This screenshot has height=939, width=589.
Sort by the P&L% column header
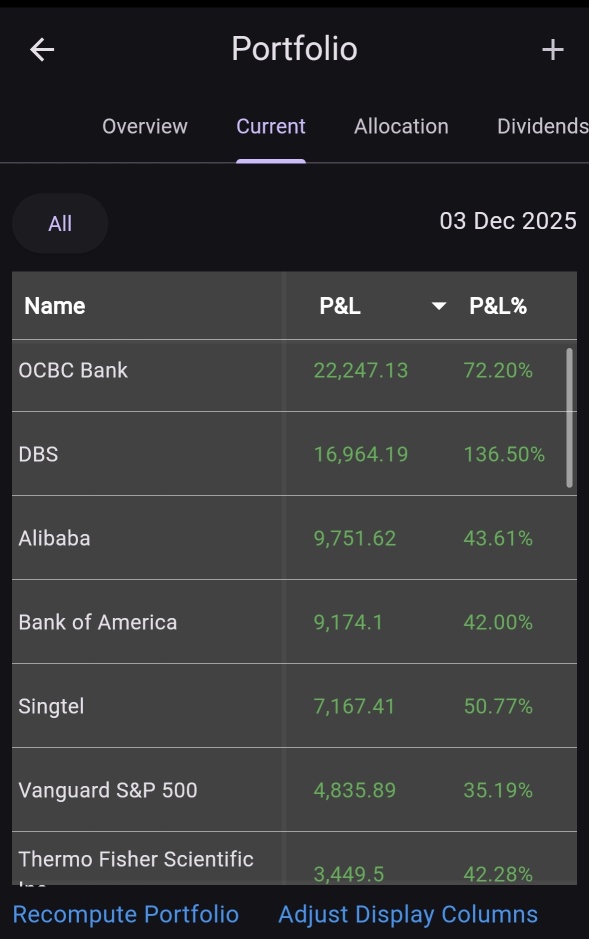498,306
